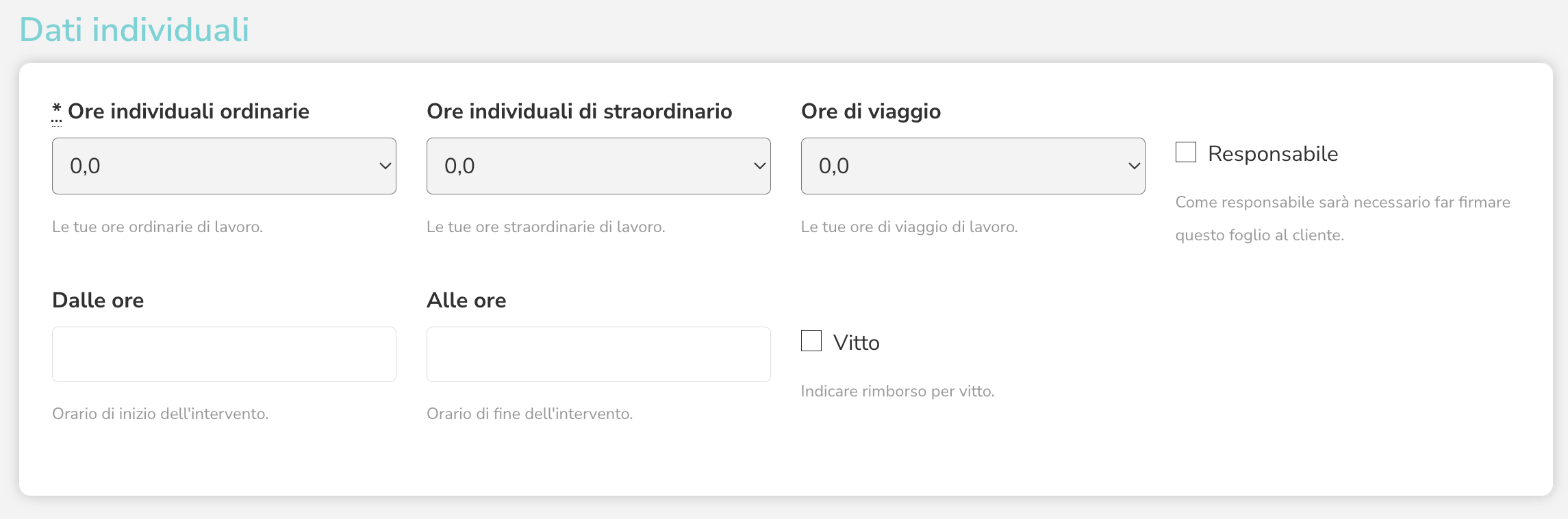Click the Alle ore label

pos(466,300)
